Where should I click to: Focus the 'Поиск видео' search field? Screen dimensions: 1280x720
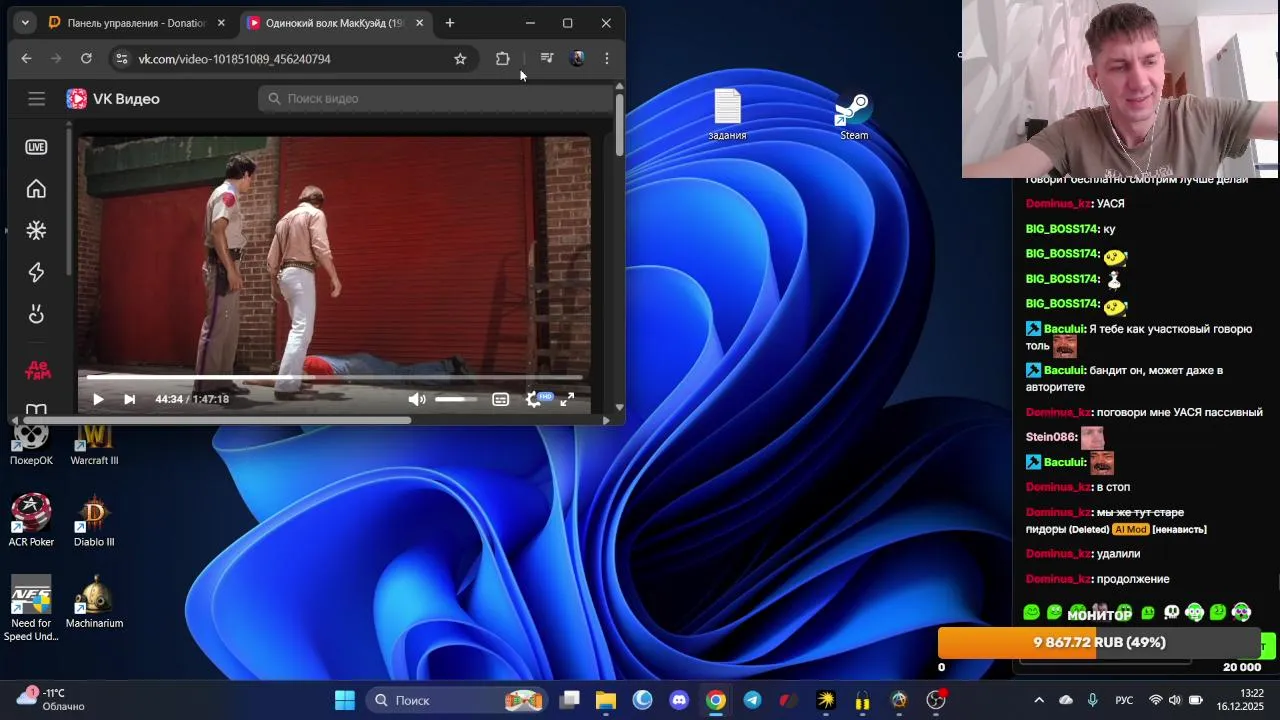pos(436,98)
